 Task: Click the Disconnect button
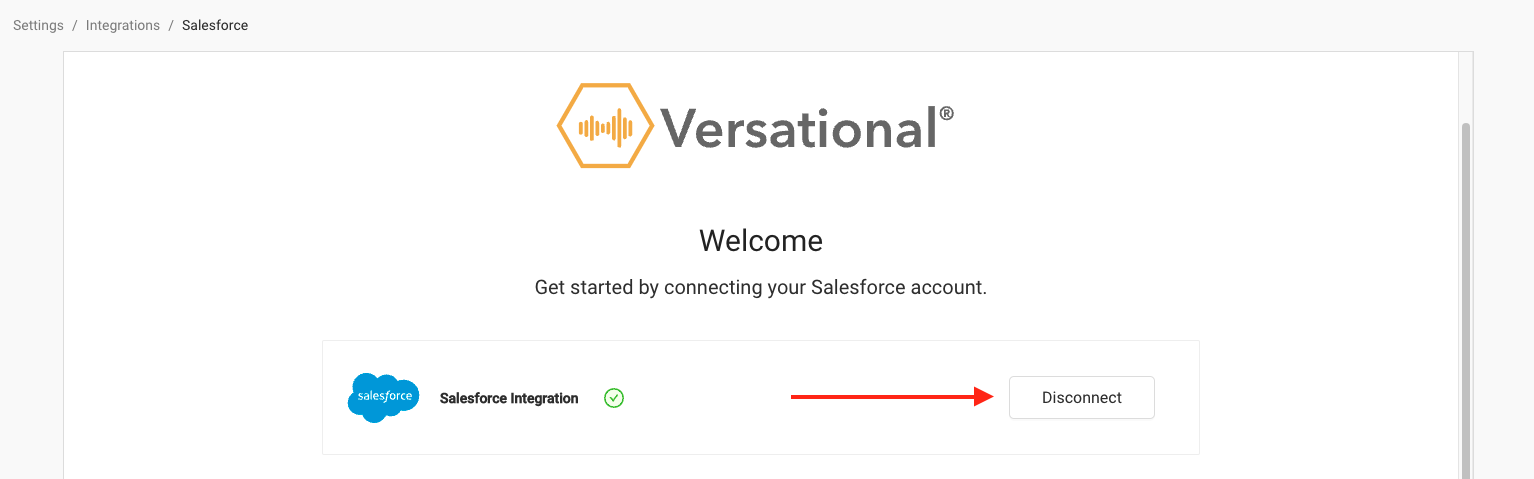coord(1081,397)
